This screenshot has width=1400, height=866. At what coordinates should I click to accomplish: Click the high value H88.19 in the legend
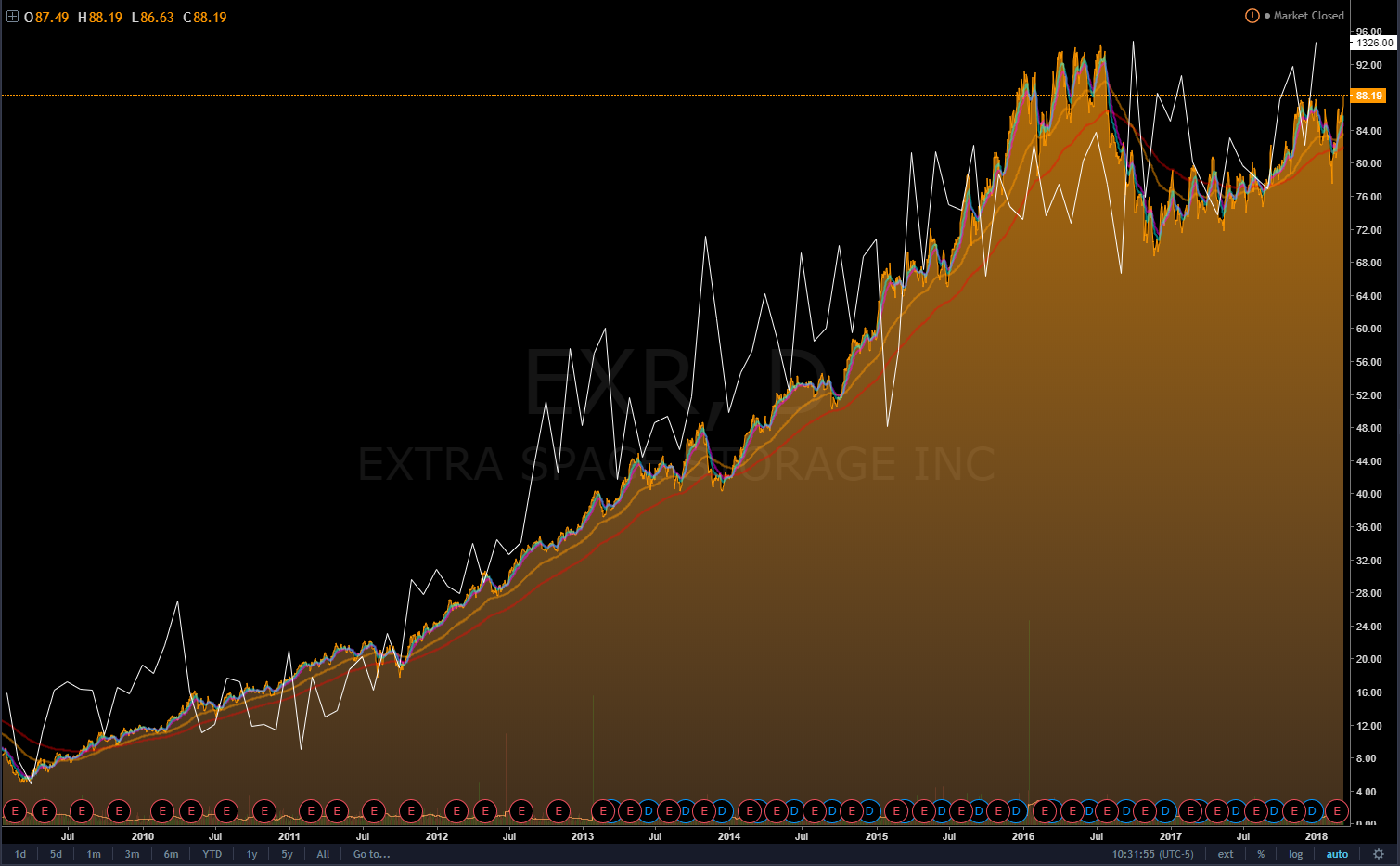(100, 18)
